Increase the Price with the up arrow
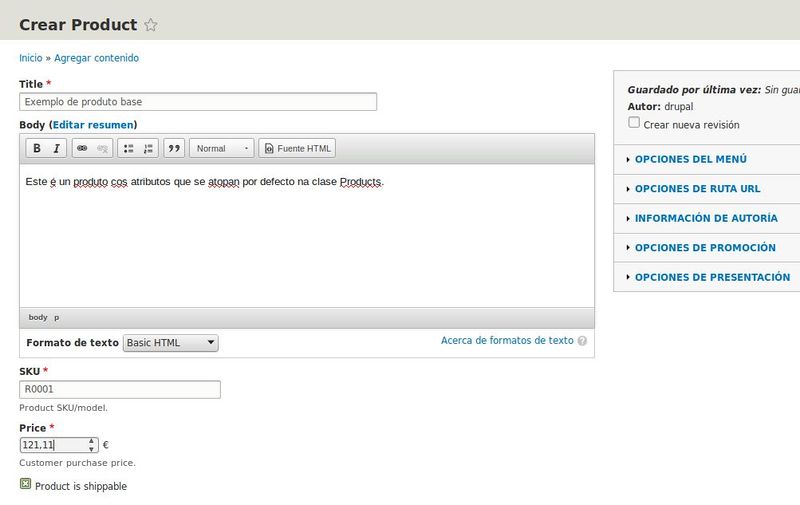This screenshot has width=800, height=505. coord(91,441)
